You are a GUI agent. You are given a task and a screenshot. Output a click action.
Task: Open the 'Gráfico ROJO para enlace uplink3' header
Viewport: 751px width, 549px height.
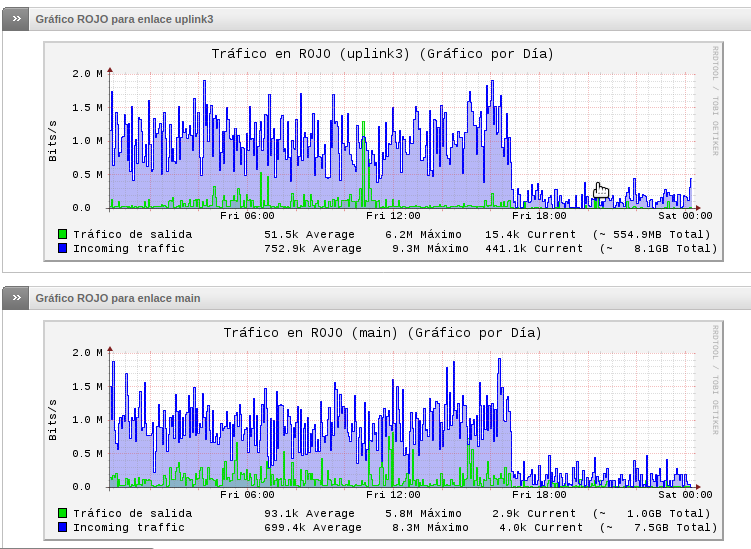tap(125, 19)
